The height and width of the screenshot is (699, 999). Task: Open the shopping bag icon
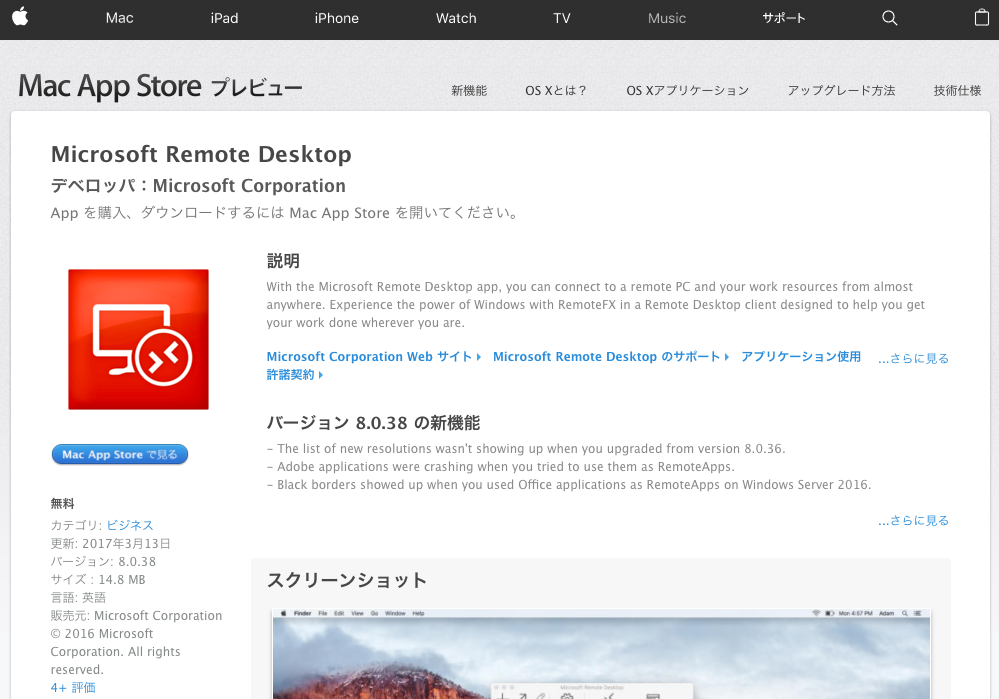coord(982,17)
